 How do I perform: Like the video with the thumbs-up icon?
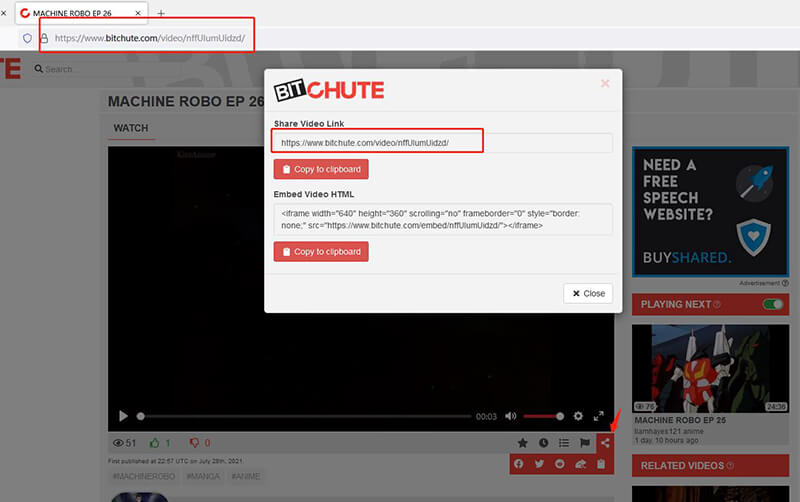(155, 443)
